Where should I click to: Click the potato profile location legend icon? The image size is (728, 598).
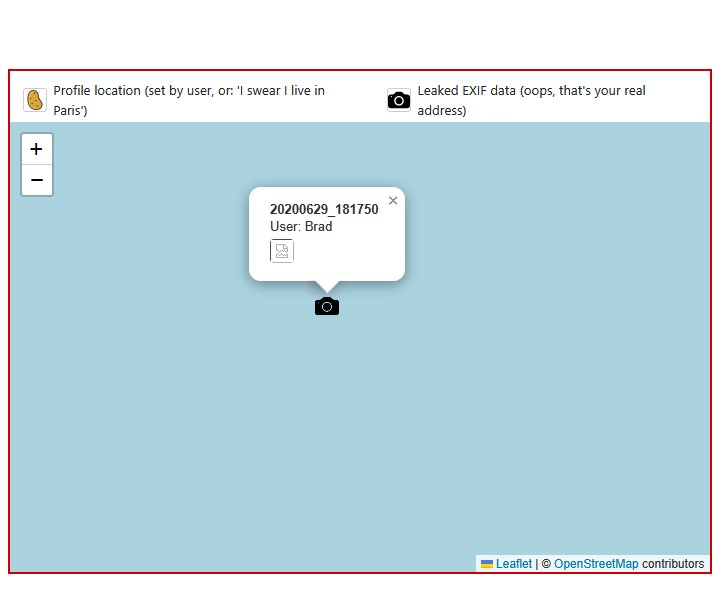[x=35, y=100]
